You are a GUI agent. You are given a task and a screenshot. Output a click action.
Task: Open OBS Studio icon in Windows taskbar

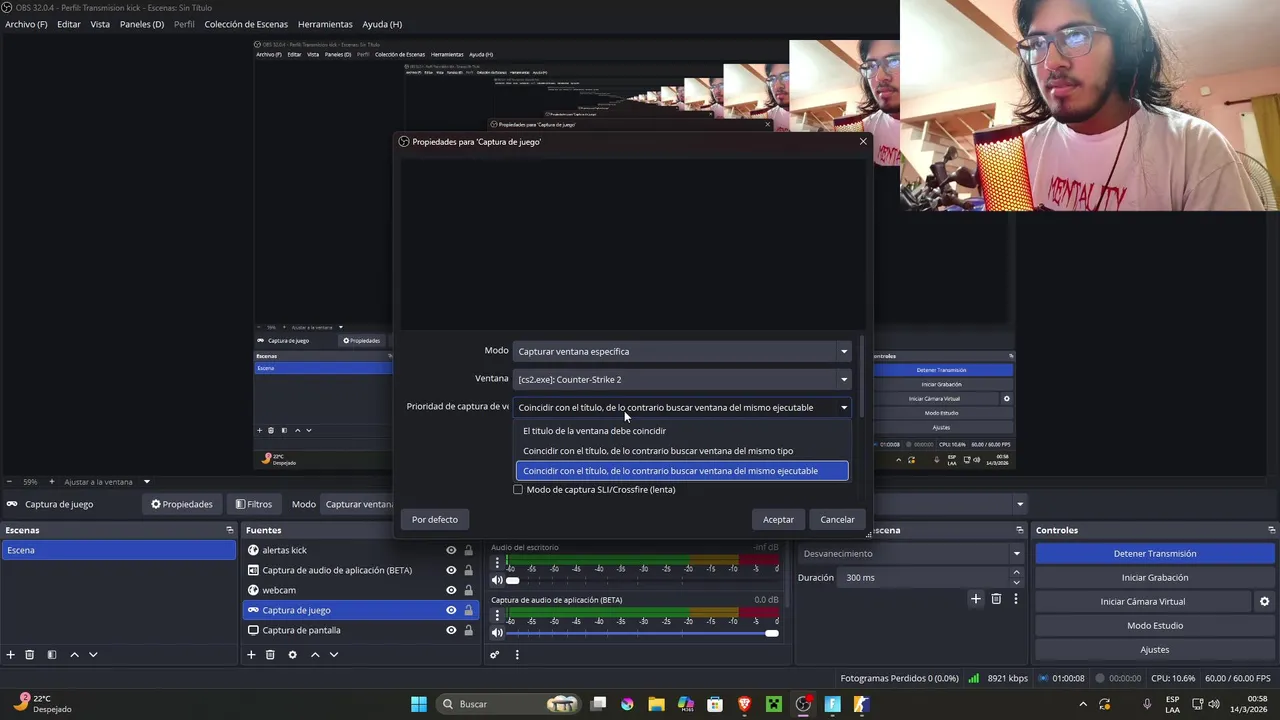click(x=803, y=704)
